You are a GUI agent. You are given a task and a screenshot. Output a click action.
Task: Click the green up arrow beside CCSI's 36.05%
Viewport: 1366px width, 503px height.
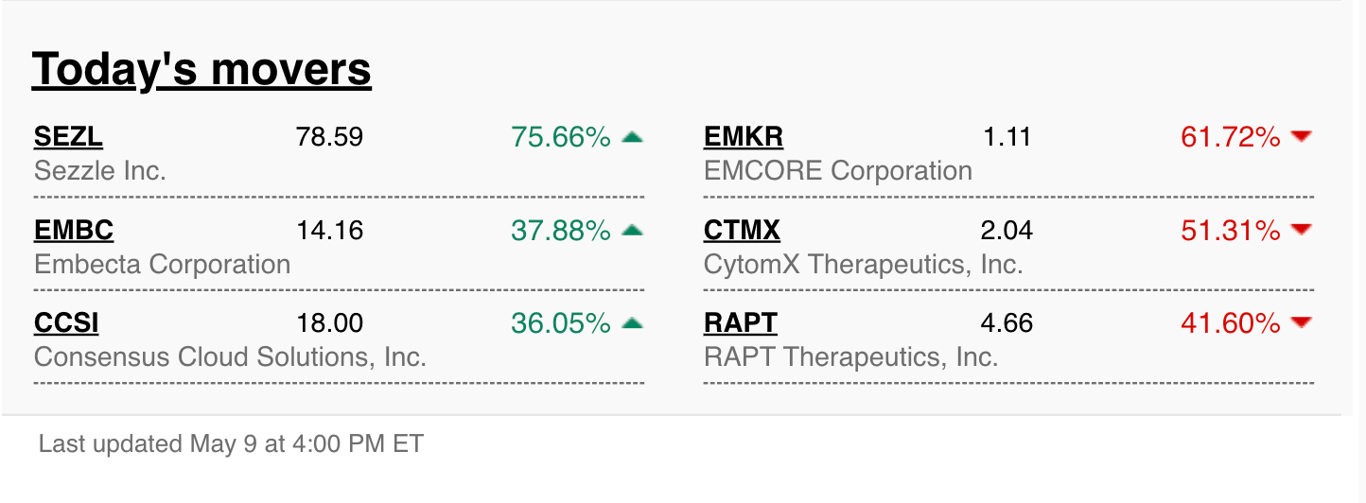[632, 323]
